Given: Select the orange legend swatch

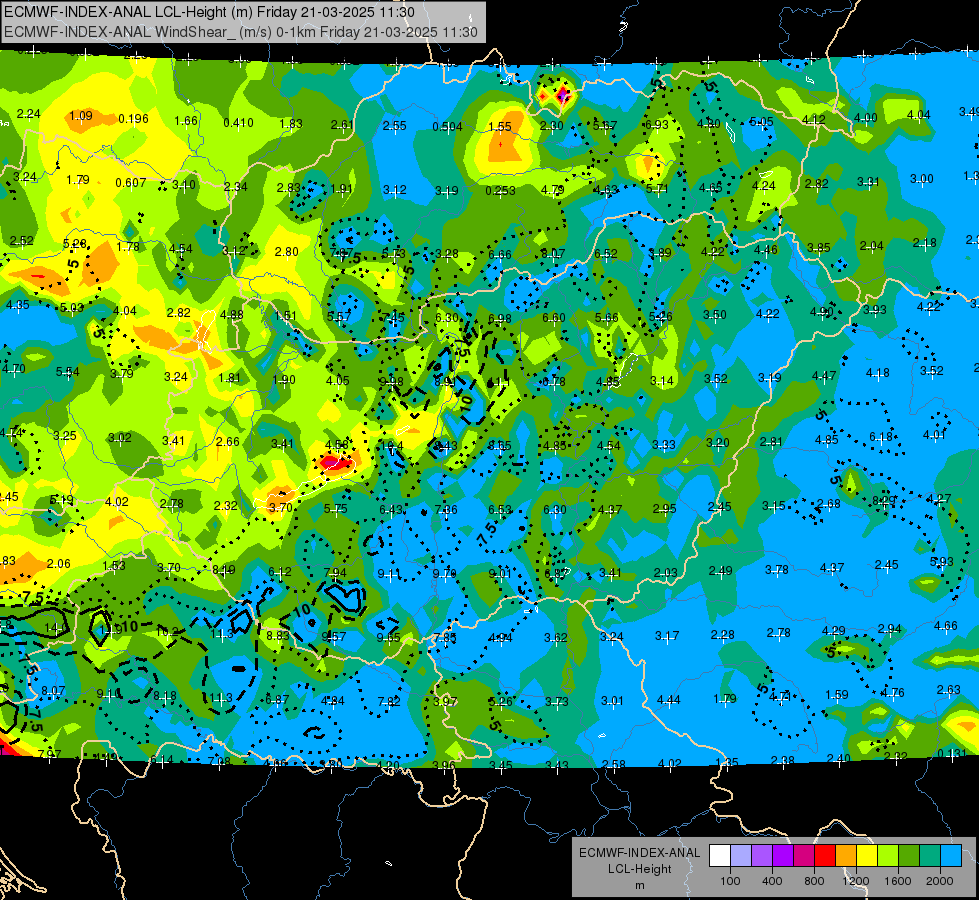Looking at the screenshot, I should [x=845, y=856].
